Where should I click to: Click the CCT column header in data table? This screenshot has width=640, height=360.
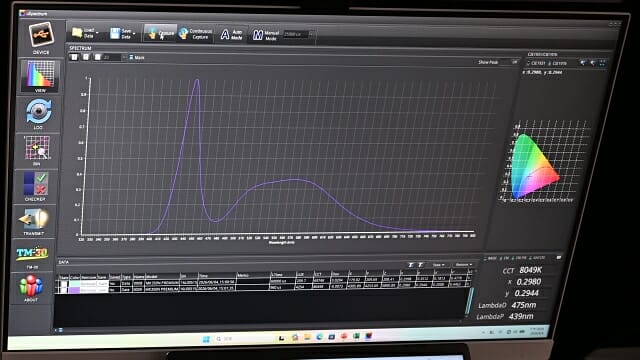point(321,274)
